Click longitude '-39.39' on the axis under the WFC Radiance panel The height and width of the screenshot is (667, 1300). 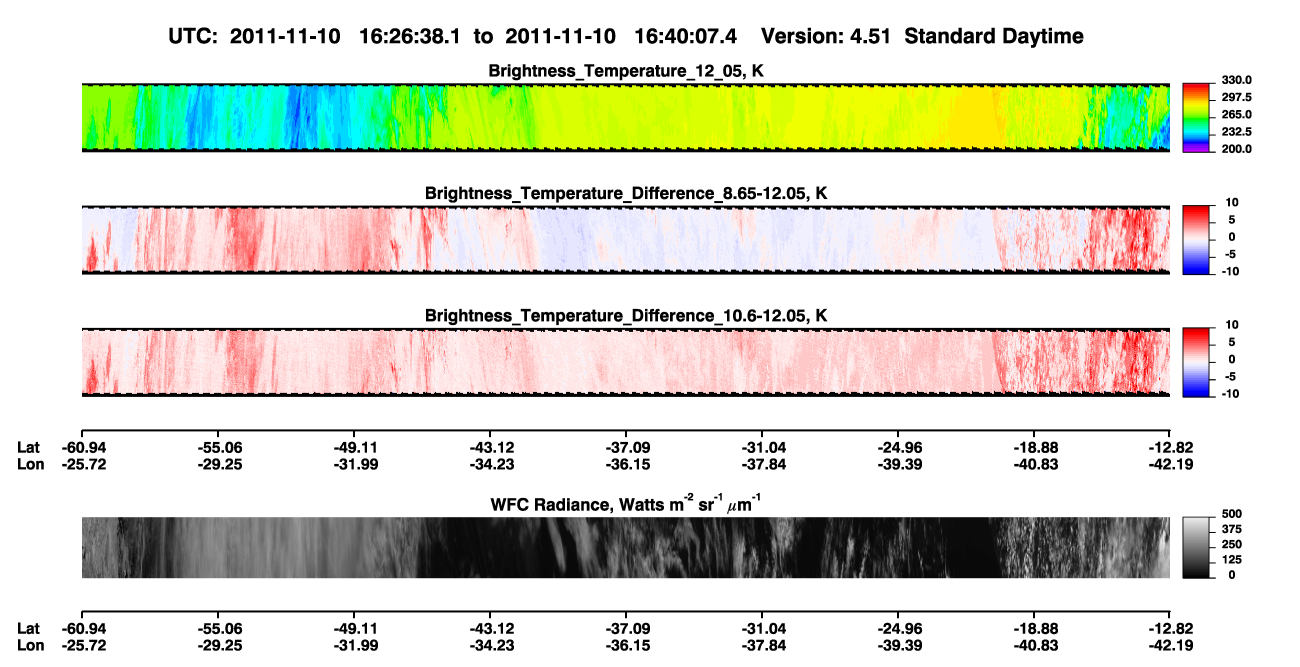(x=898, y=645)
